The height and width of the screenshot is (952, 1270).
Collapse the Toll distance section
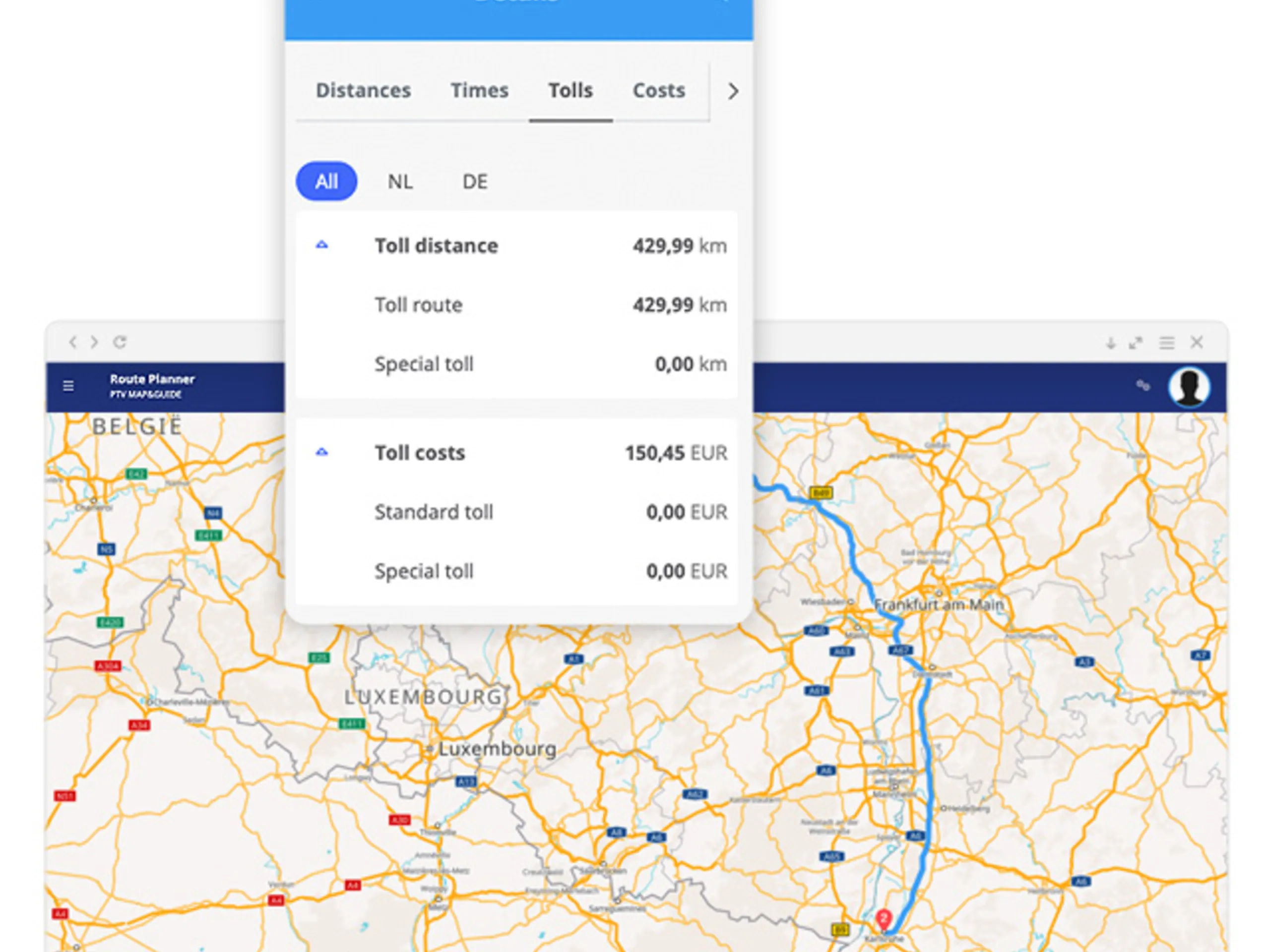pyautogui.click(x=321, y=245)
